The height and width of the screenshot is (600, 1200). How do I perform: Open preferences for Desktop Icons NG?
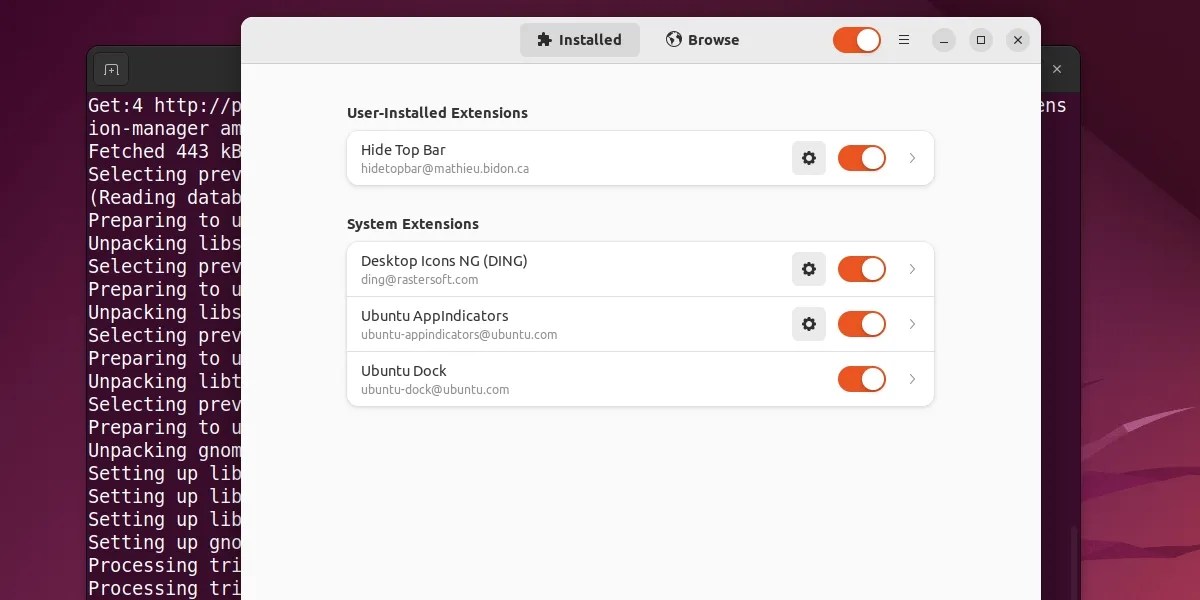[x=809, y=269]
